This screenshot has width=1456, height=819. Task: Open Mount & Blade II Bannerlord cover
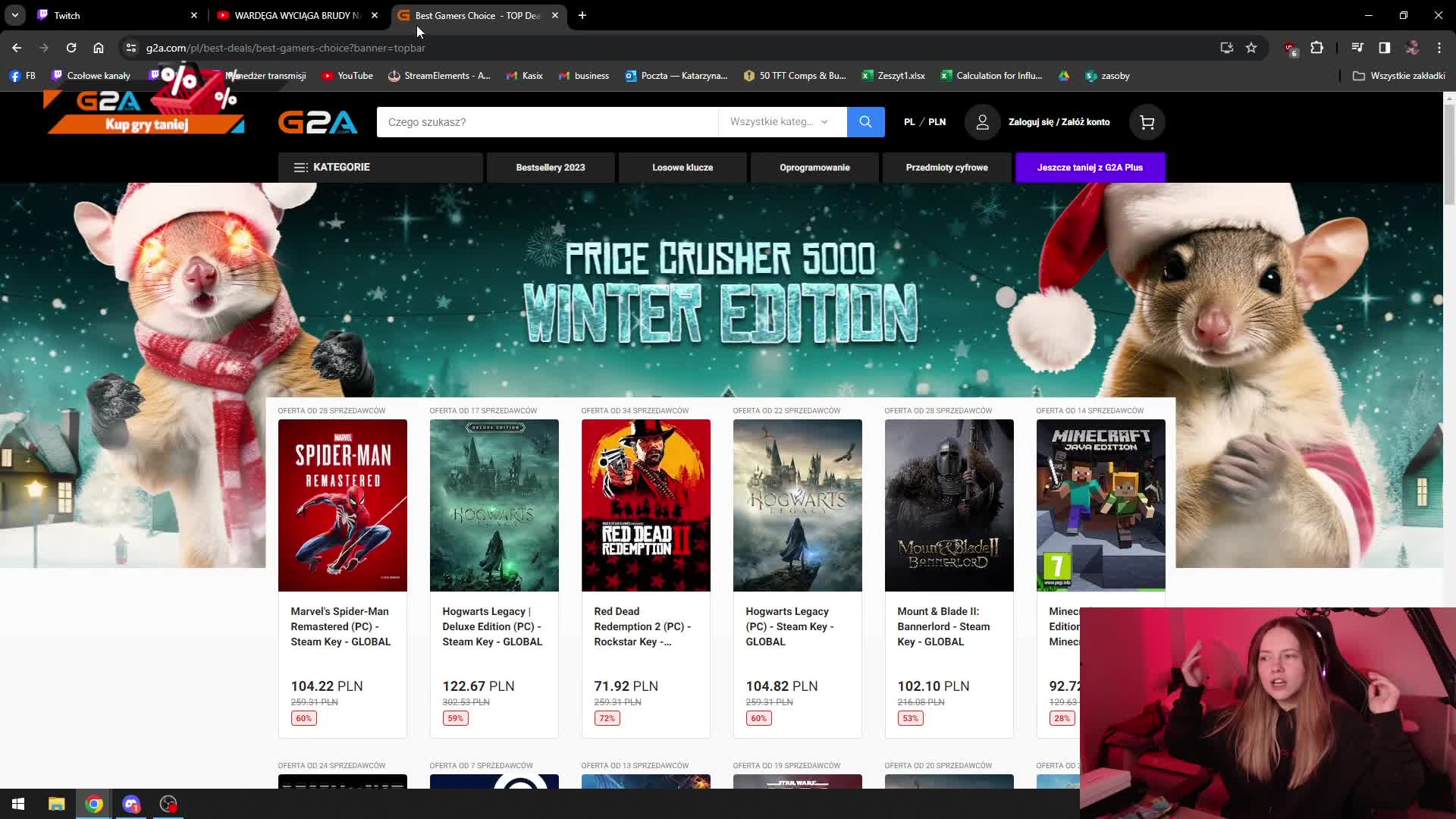[949, 505]
